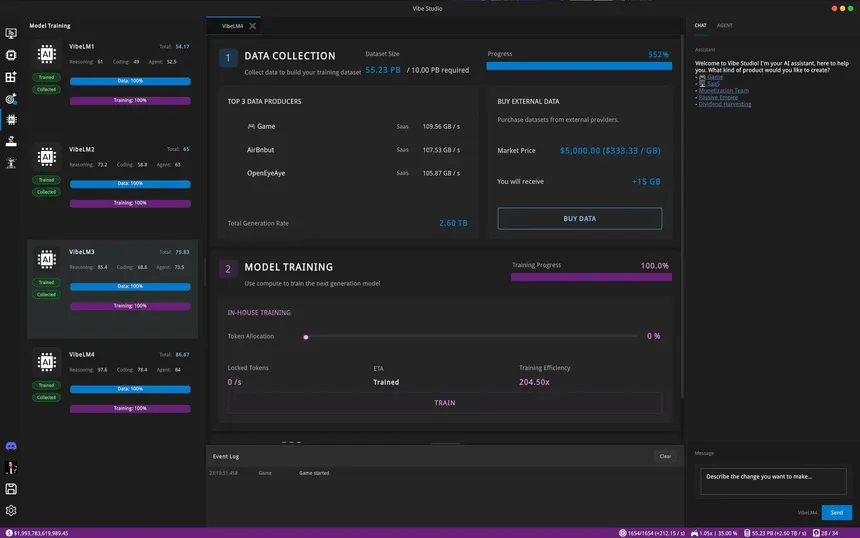Click the 28 / 34 icon in status bar
860x538 pixels.
coord(816,533)
